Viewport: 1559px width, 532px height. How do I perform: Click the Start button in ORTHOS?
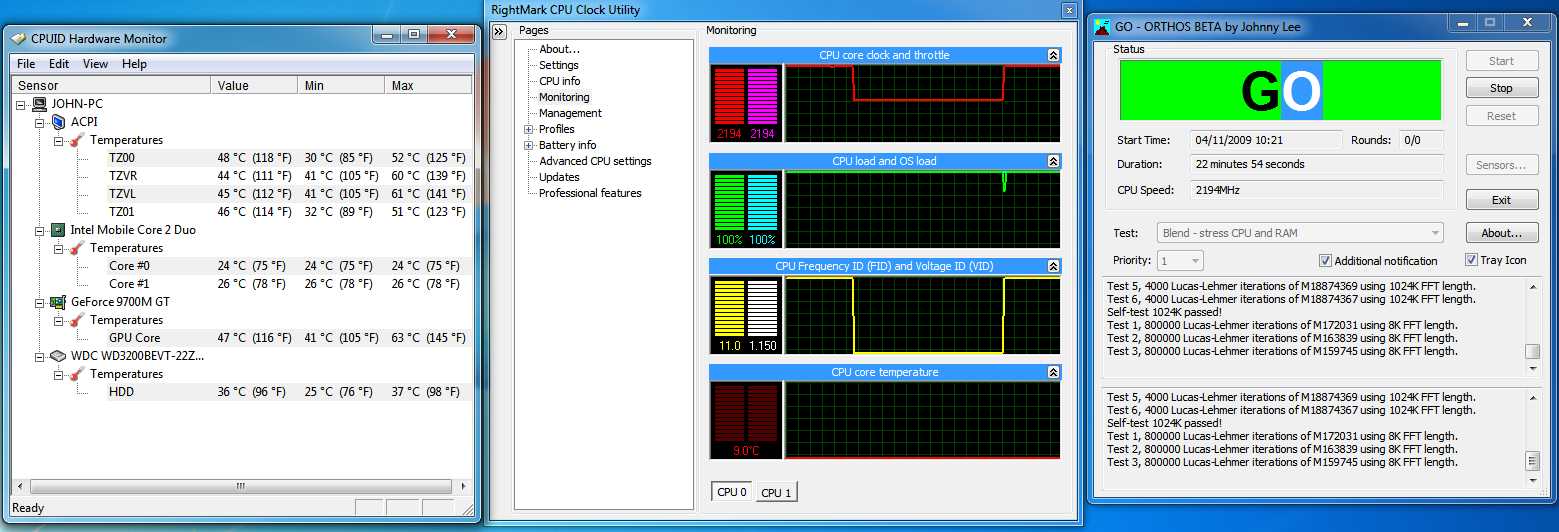click(1501, 61)
